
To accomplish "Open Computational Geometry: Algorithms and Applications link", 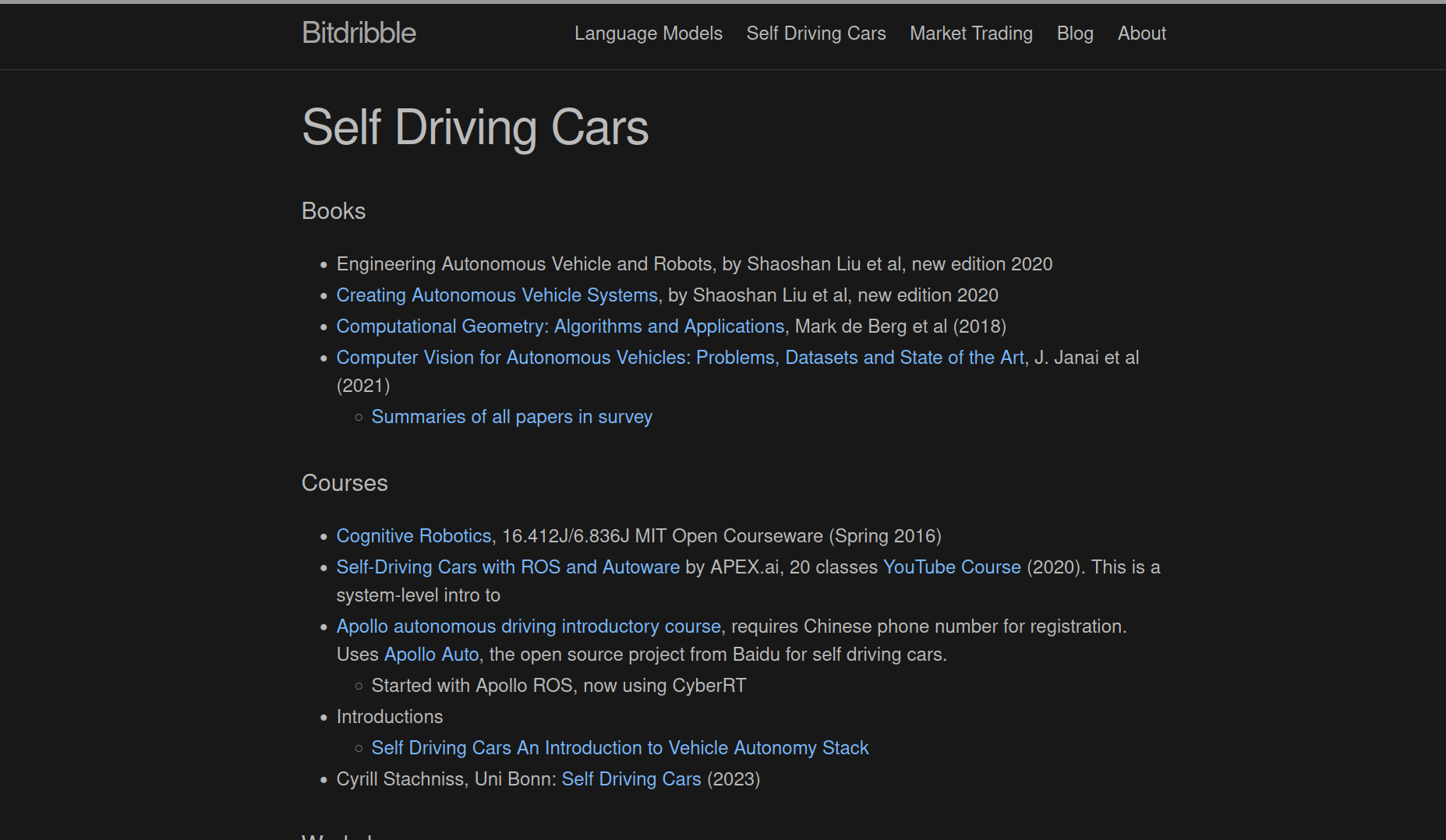I will click(x=560, y=326).
